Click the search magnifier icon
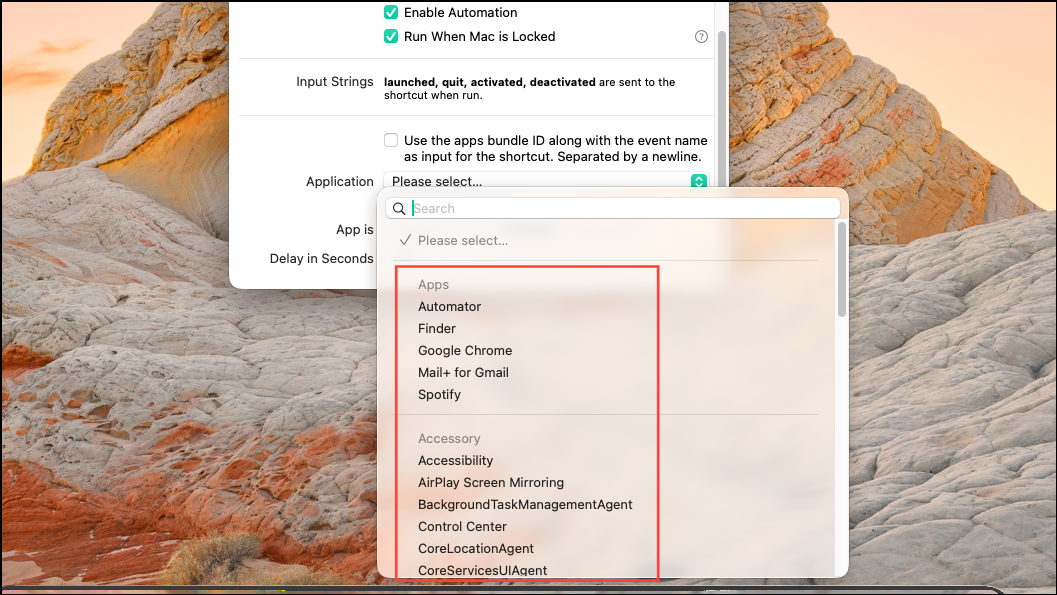1057x595 pixels. [399, 208]
